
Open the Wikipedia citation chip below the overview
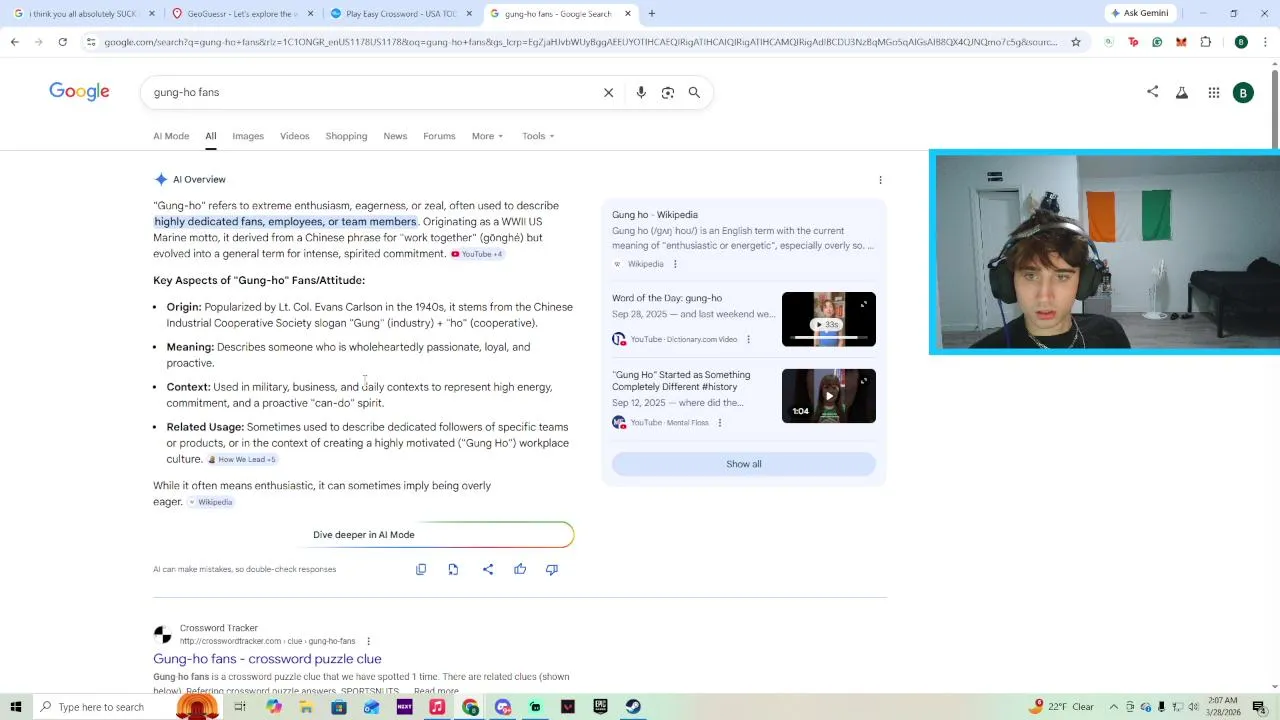[211, 502]
